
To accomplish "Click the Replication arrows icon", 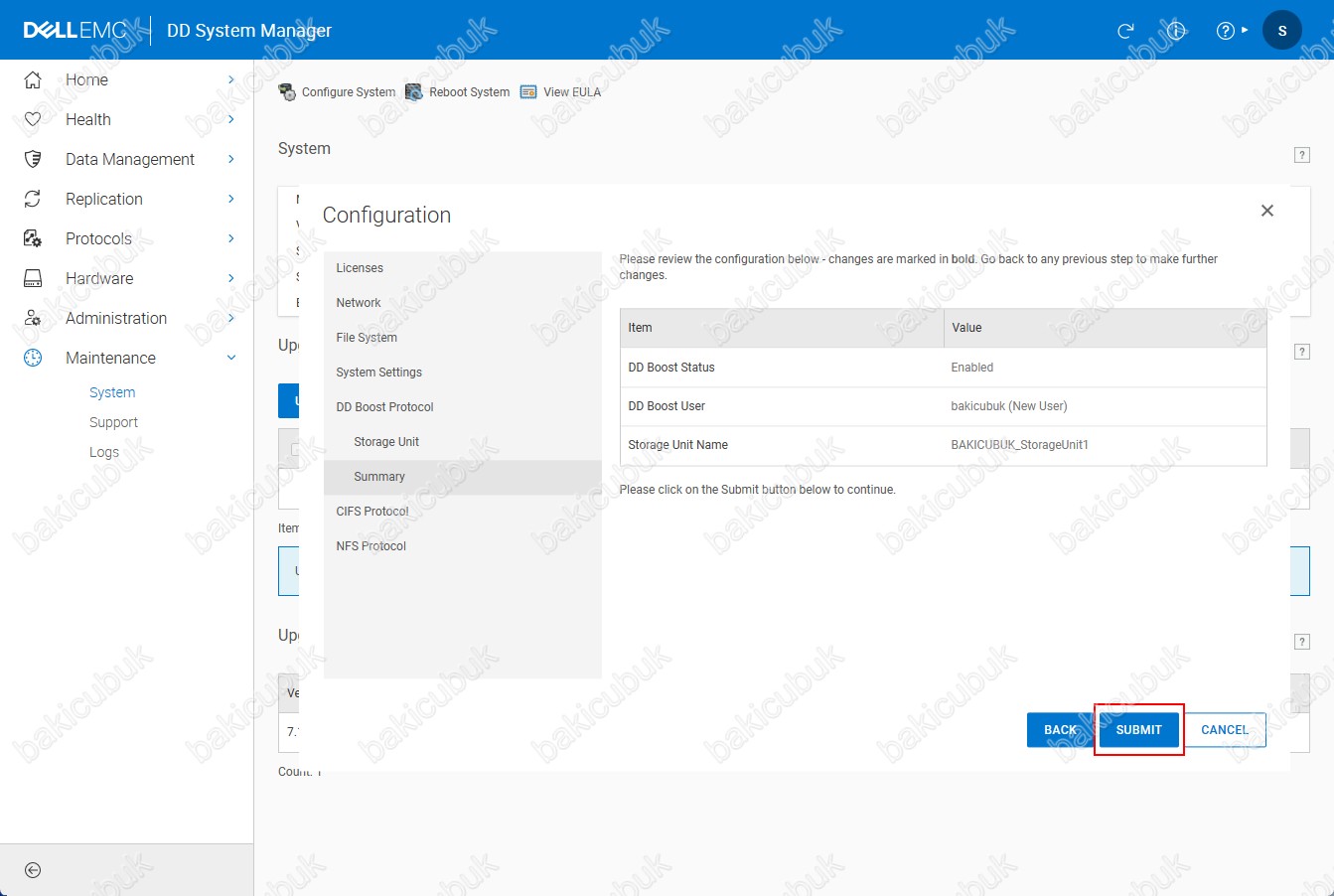I will pyautogui.click(x=33, y=199).
